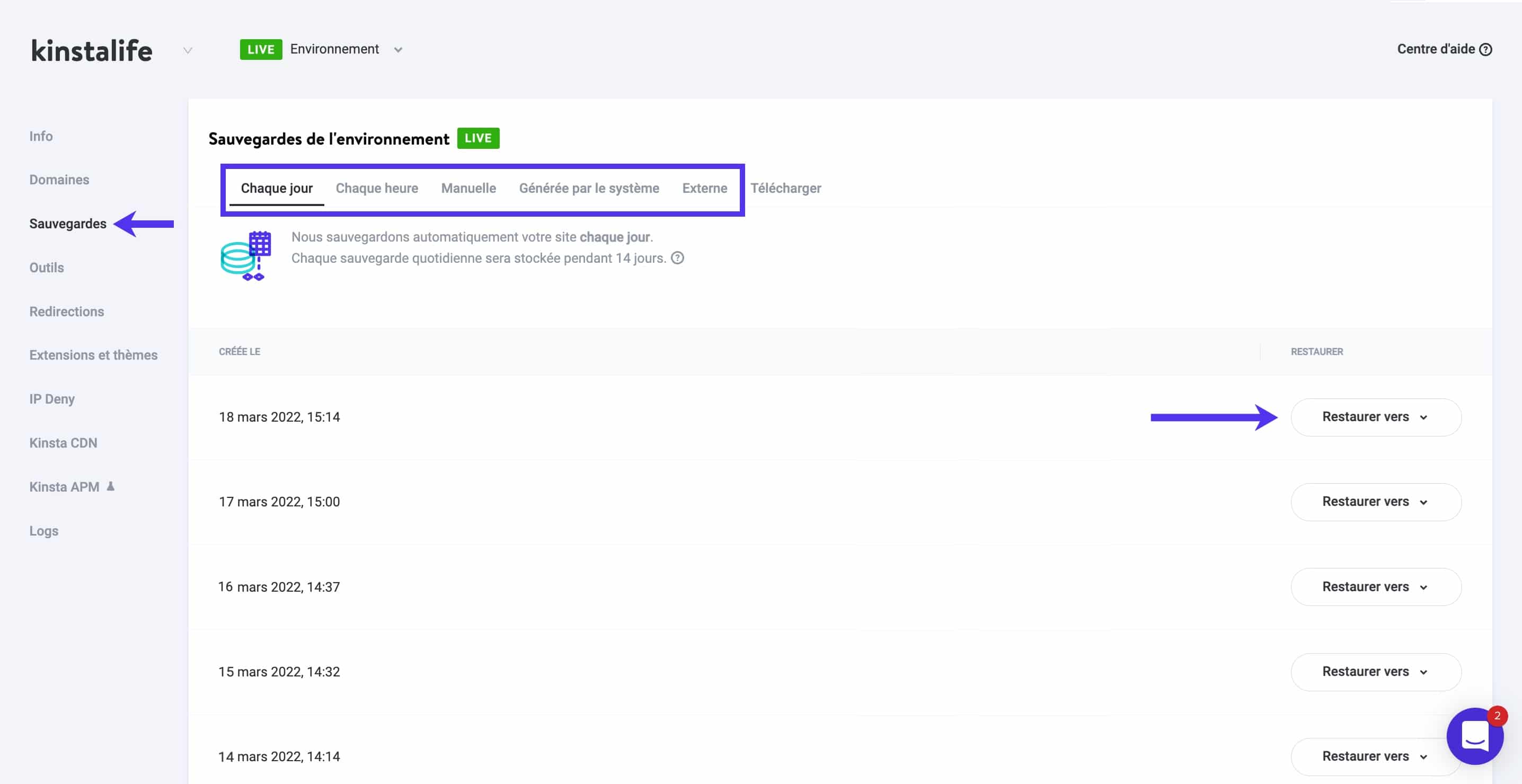Image resolution: width=1522 pixels, height=784 pixels.
Task: Switch to the Chaque heure tab
Action: pyautogui.click(x=377, y=188)
